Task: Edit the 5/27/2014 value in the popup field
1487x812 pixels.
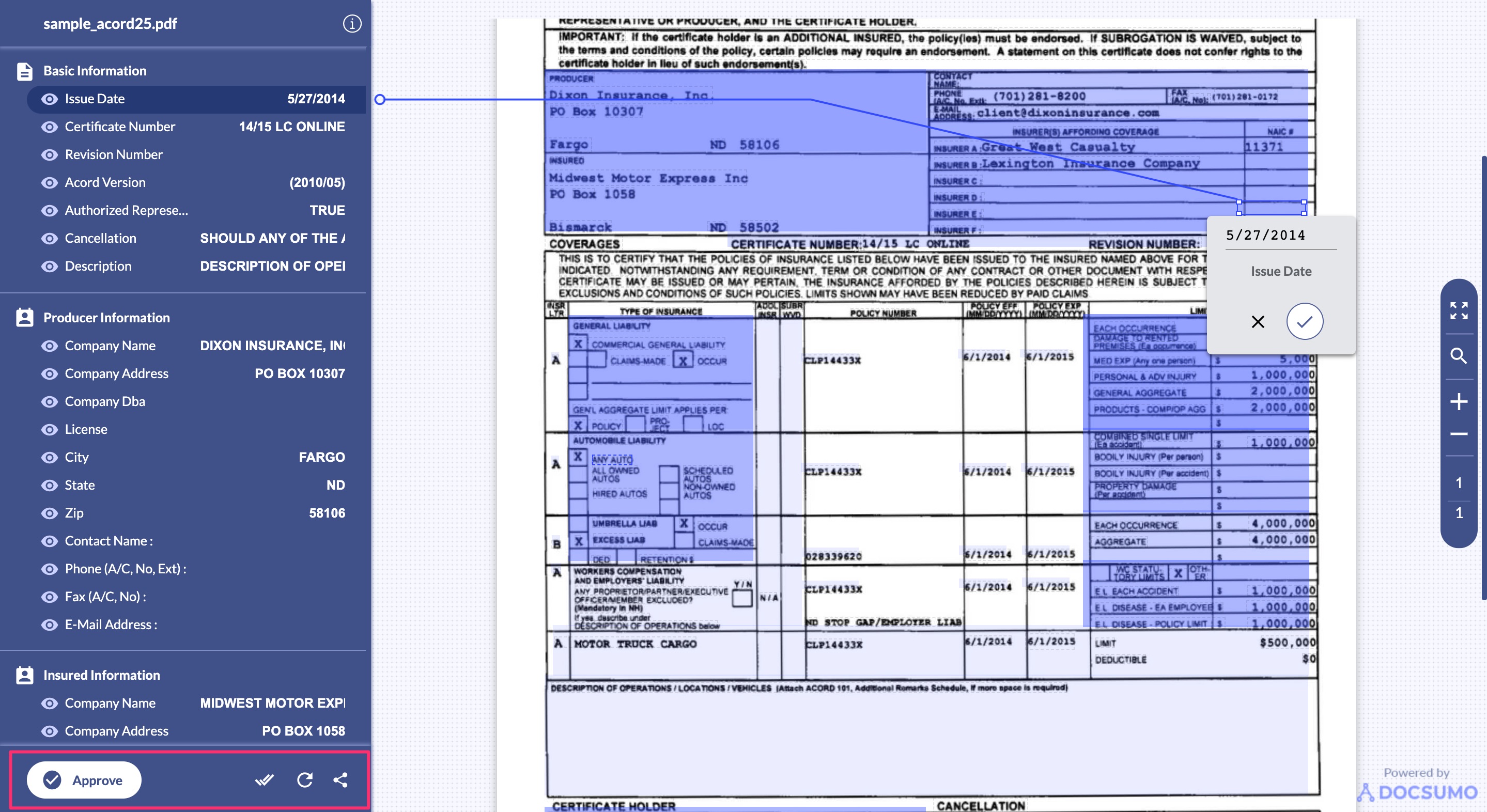Action: (x=1281, y=236)
